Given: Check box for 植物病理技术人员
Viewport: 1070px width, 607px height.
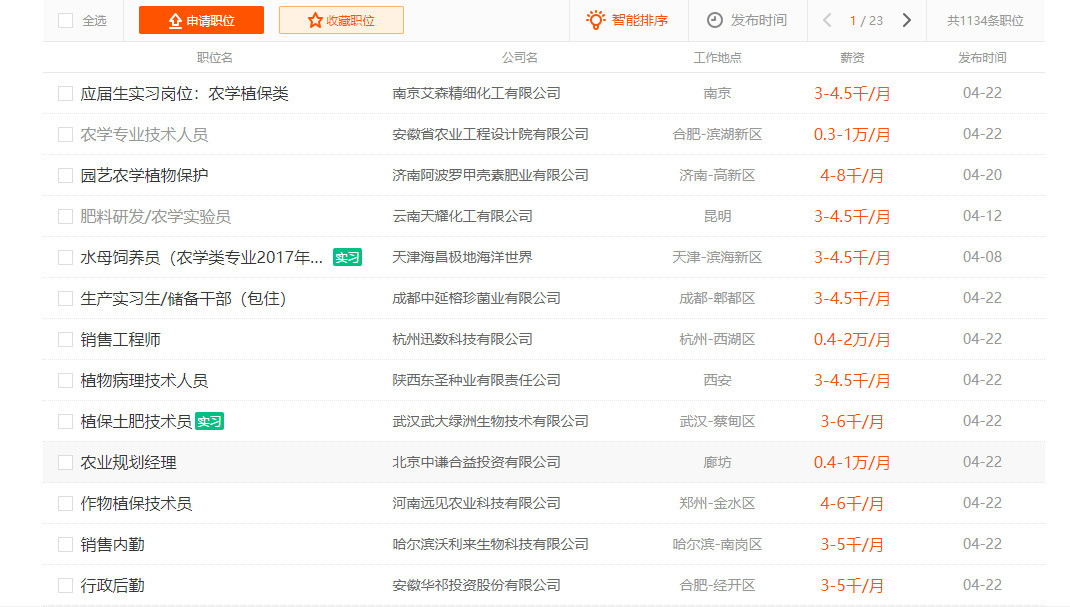Looking at the screenshot, I should coord(66,380).
